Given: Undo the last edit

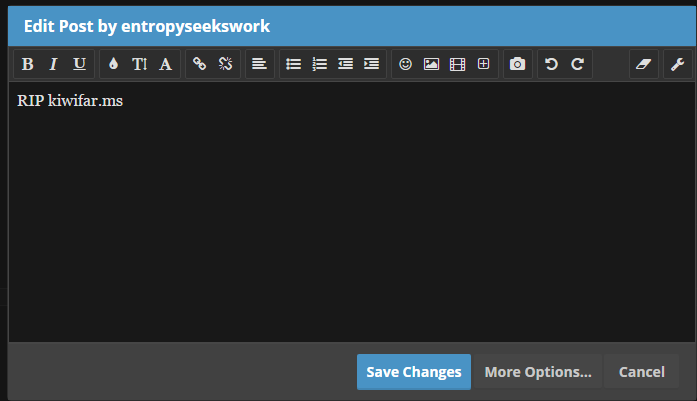Looking at the screenshot, I should pyautogui.click(x=552, y=64).
